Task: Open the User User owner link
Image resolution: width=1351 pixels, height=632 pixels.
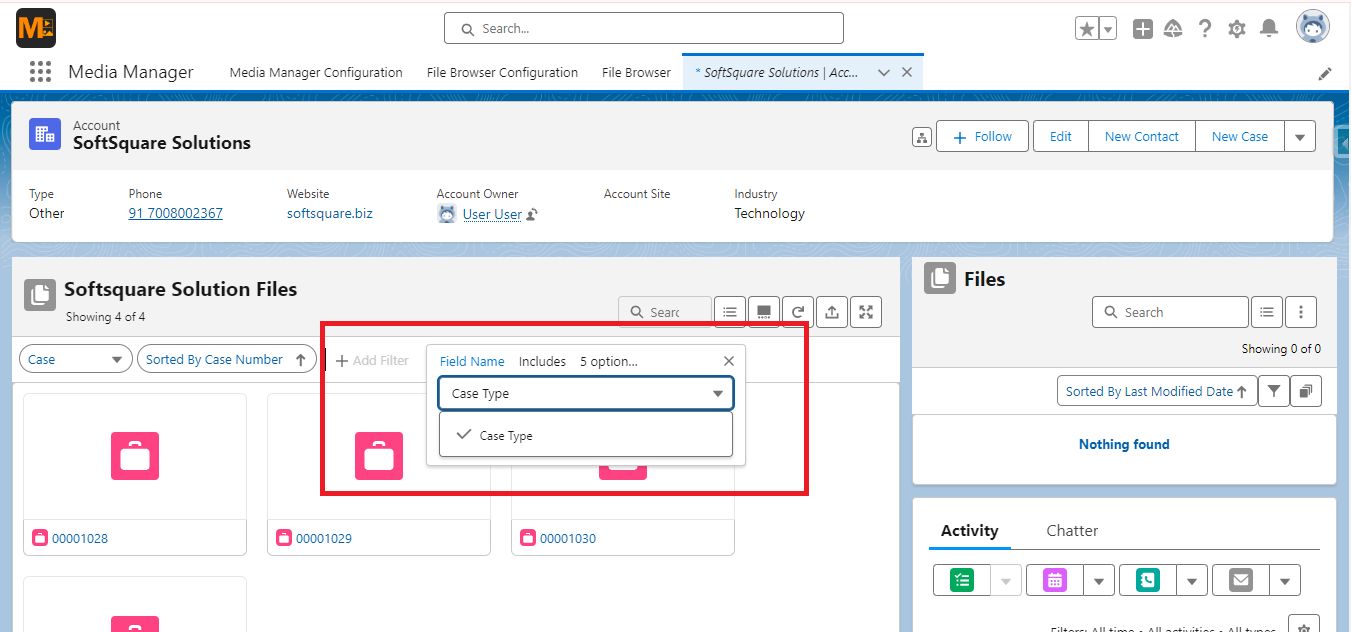Action: (492, 214)
